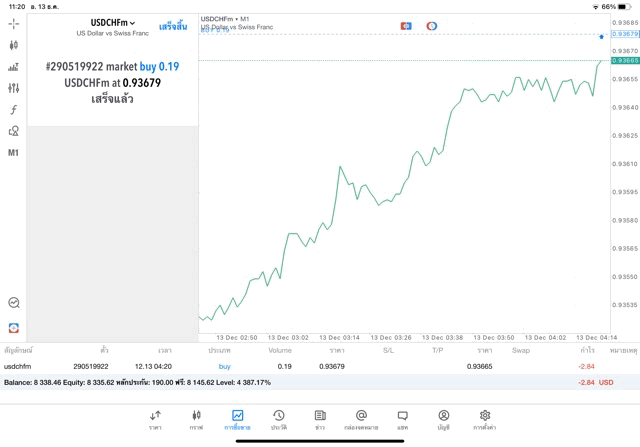The width and height of the screenshot is (640, 447).
Task: Open the objects shapes icon
Action: click(x=13, y=131)
